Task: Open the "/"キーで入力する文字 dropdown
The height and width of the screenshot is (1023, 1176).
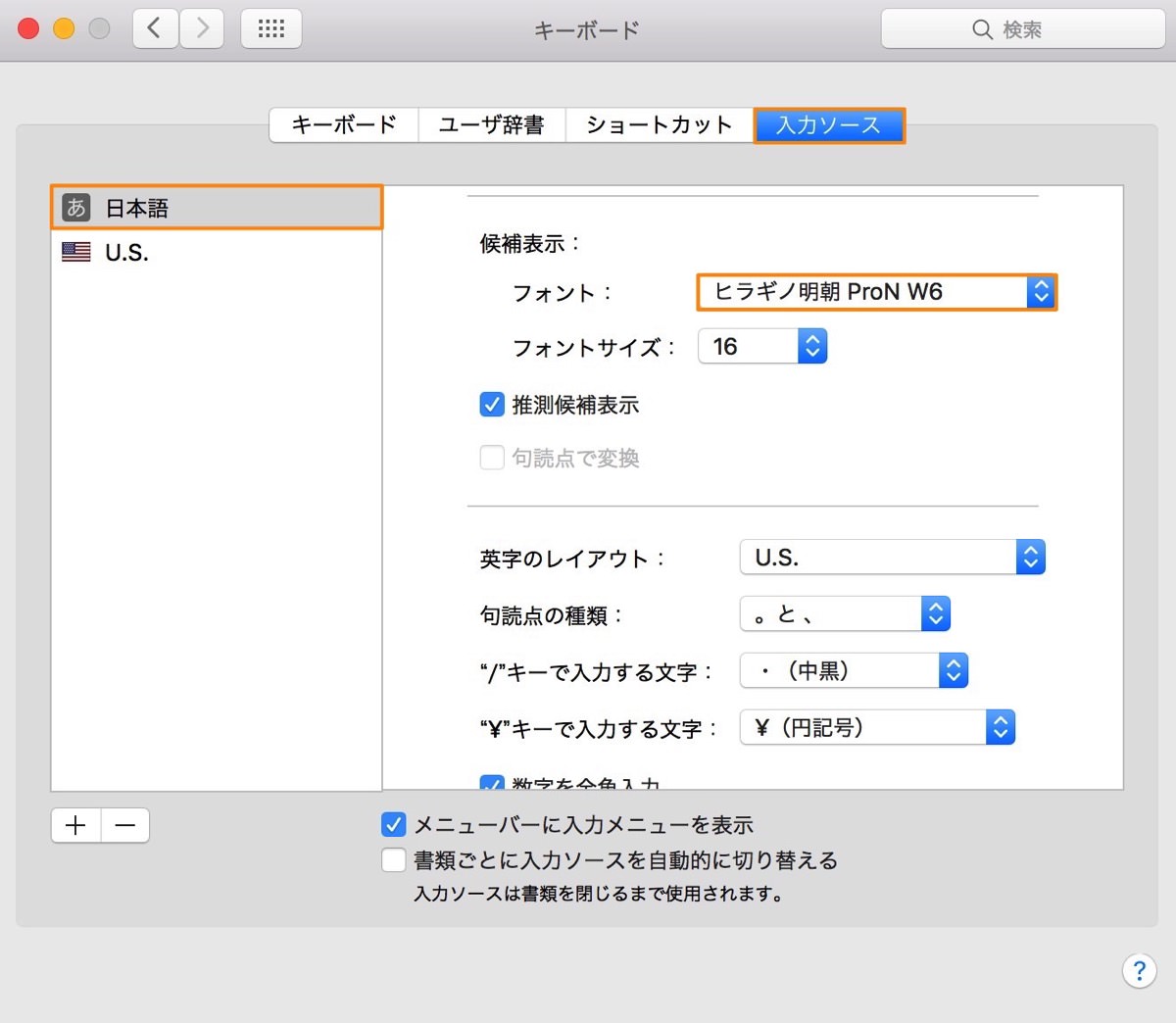Action: click(x=854, y=671)
